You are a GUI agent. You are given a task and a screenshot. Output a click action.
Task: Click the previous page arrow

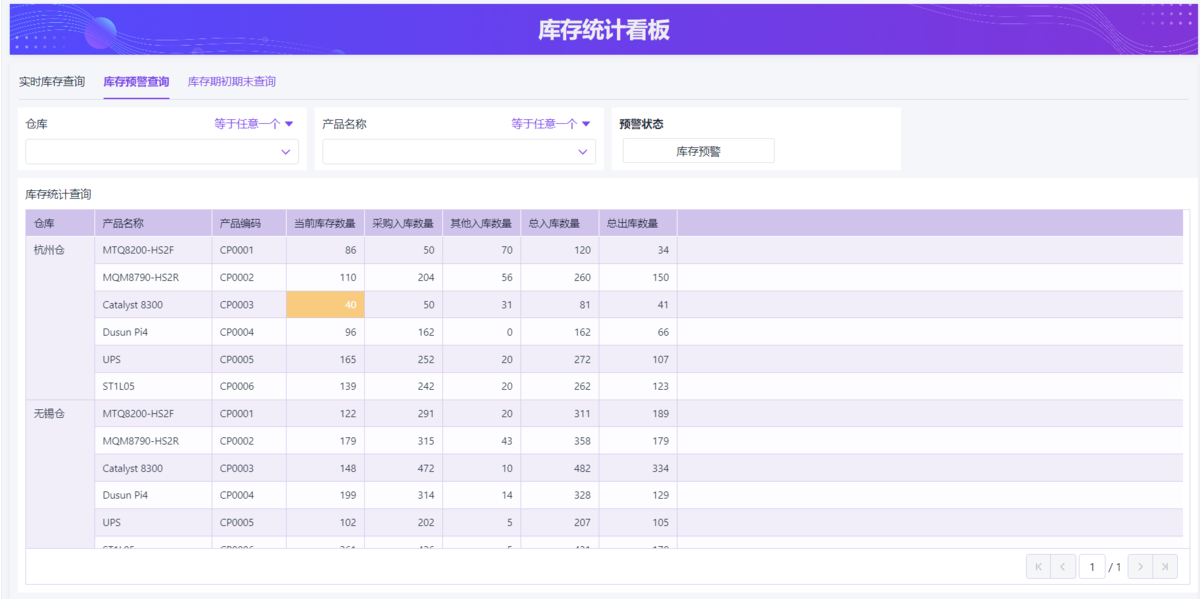1063,567
